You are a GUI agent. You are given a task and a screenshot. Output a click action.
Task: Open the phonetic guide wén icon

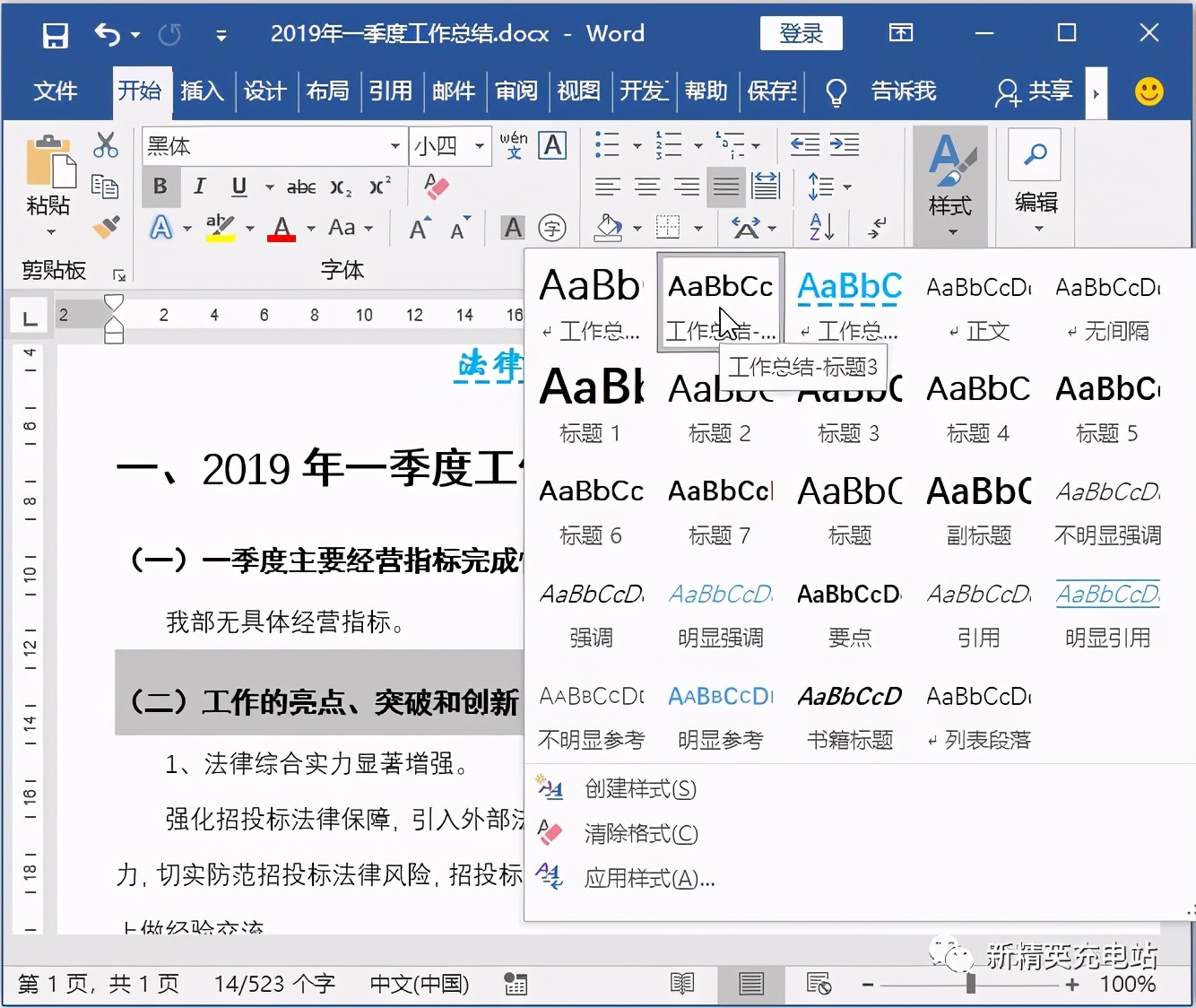pyautogui.click(x=514, y=145)
